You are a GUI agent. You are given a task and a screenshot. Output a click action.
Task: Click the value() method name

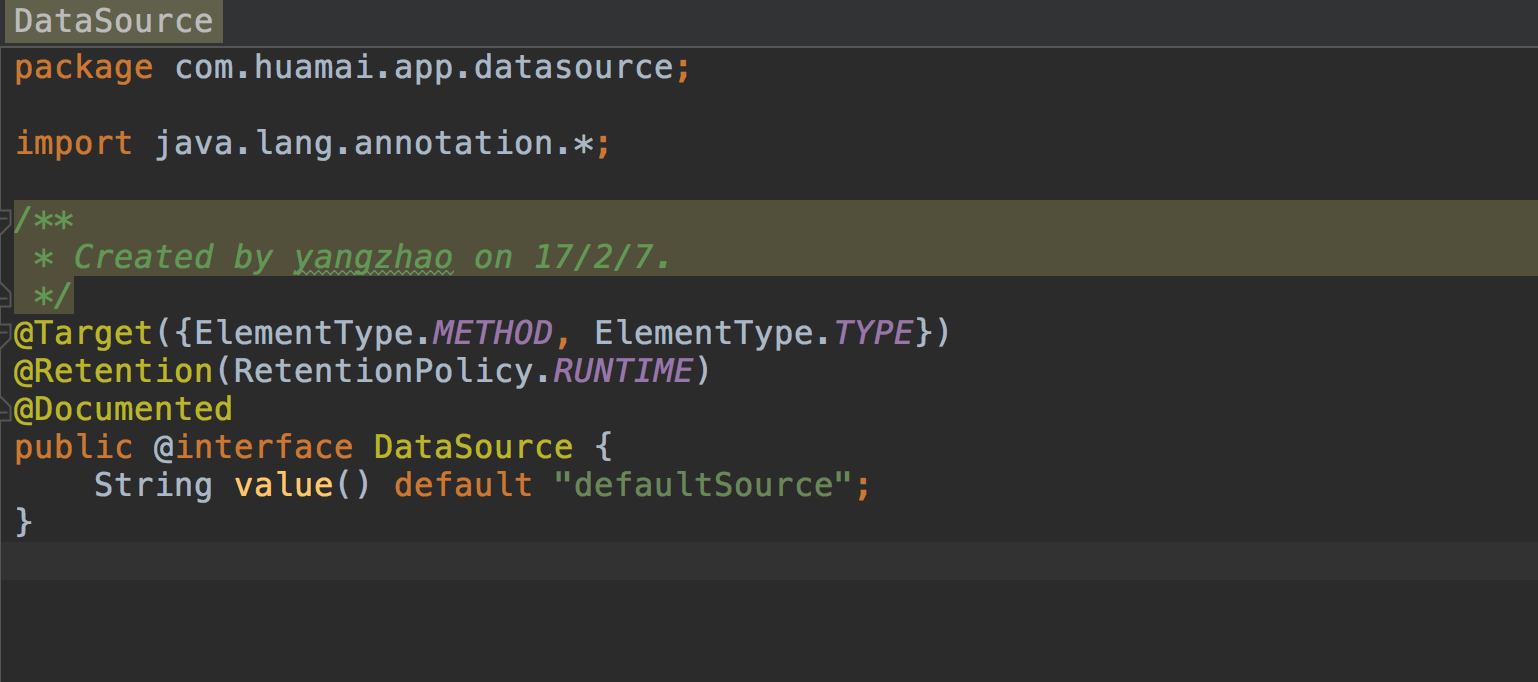[x=283, y=485]
